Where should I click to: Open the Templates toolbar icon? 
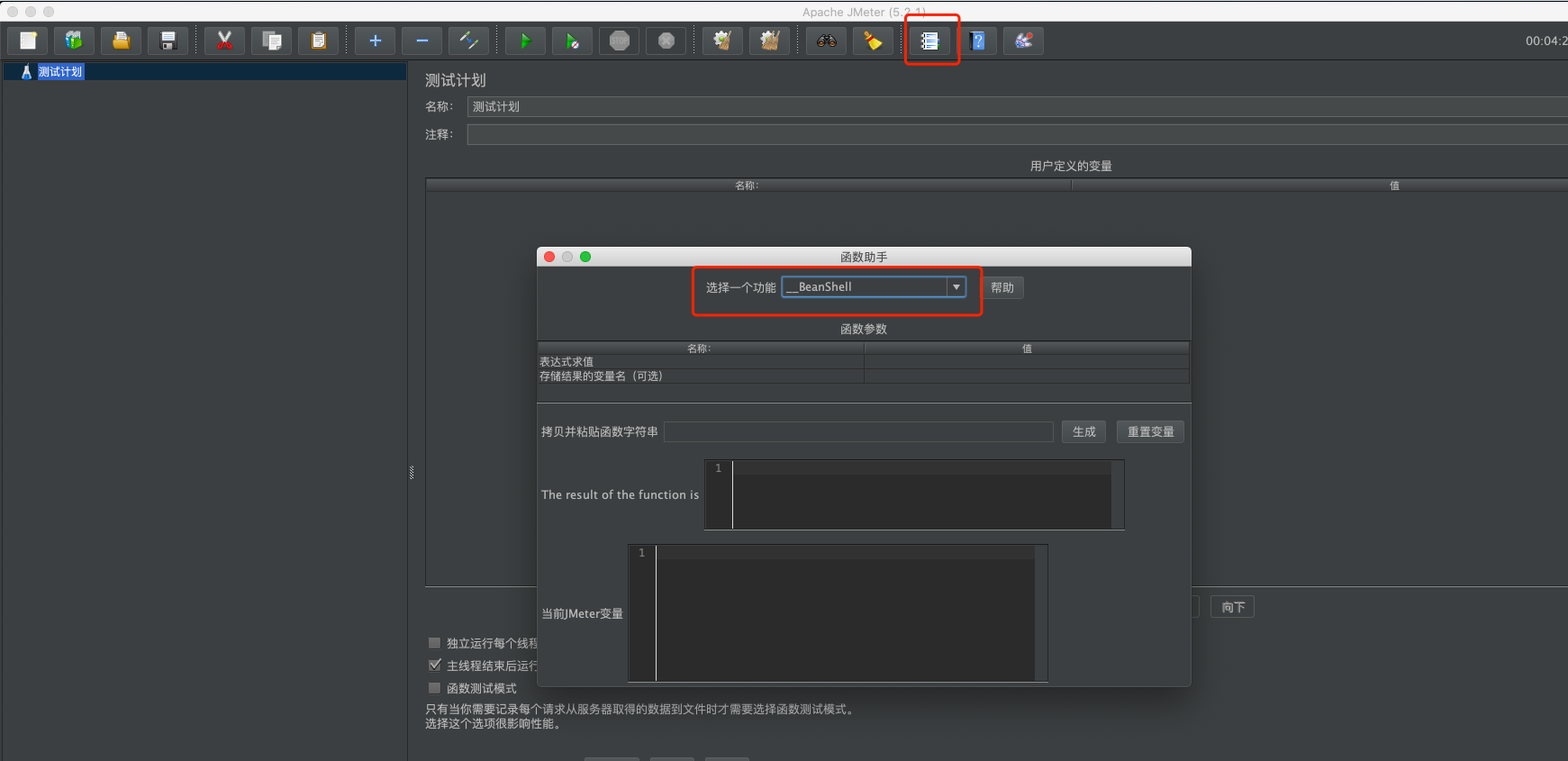(74, 41)
